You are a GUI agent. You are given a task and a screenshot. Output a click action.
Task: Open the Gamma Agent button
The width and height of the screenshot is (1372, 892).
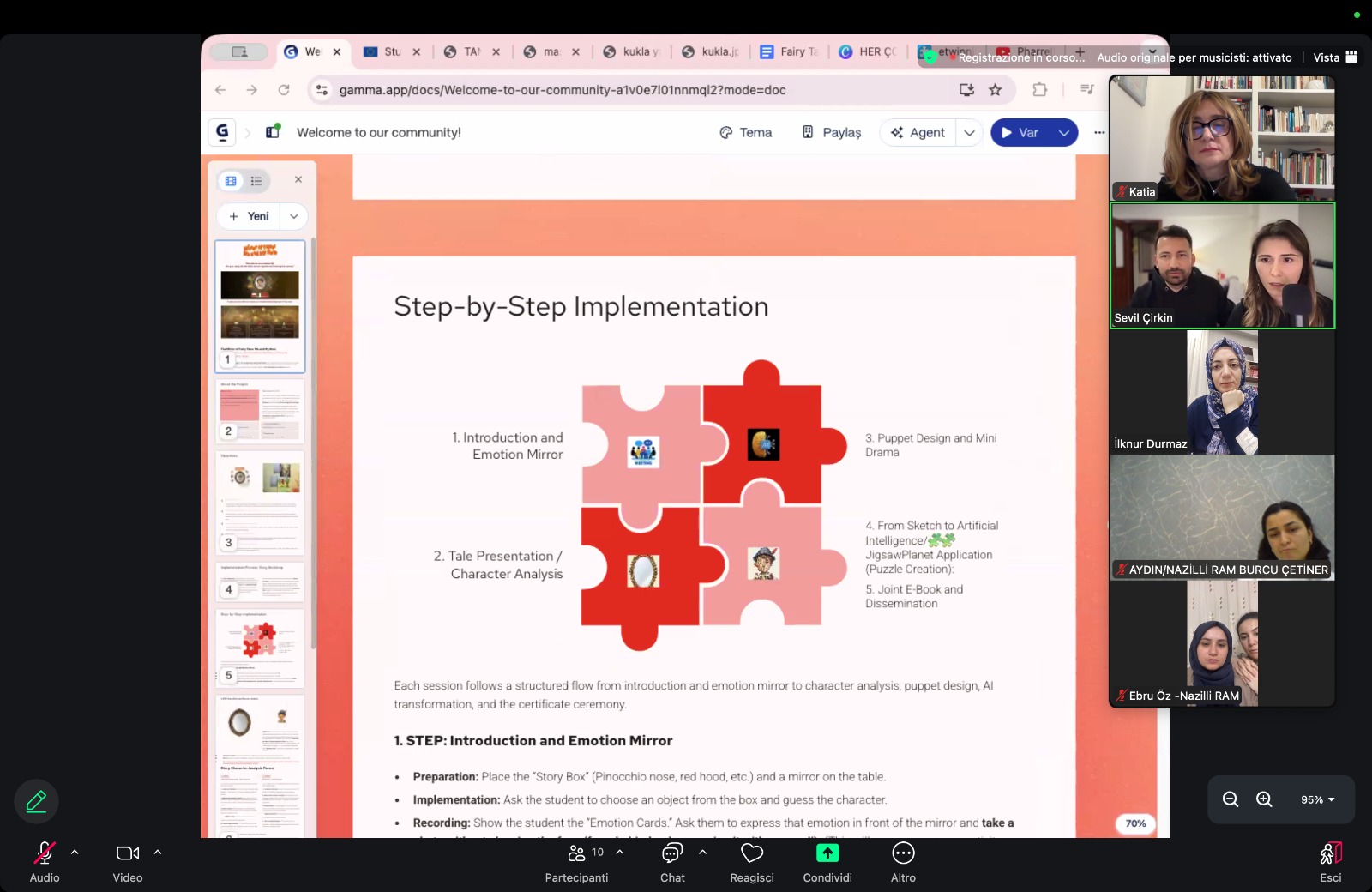coord(918,132)
